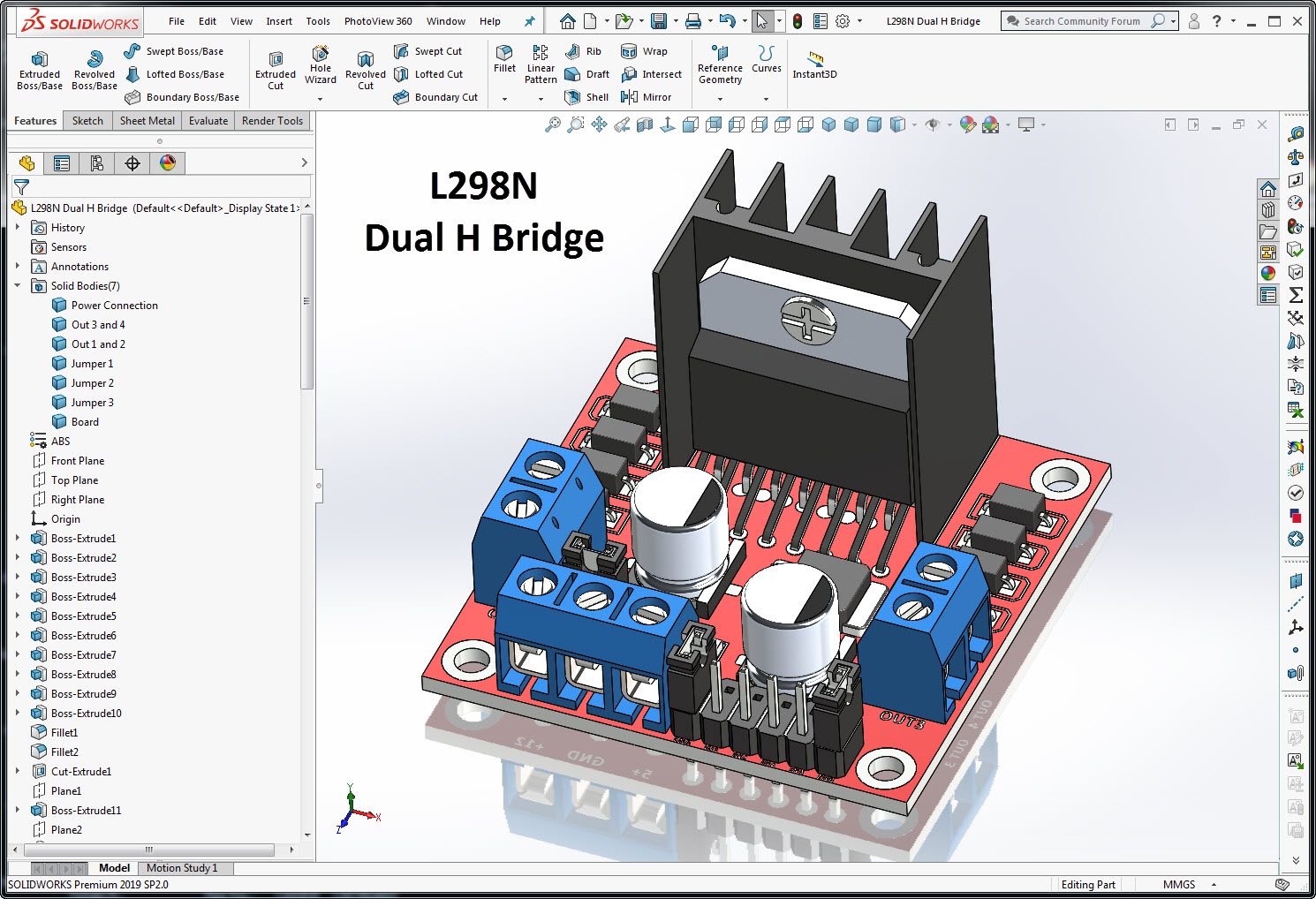Toggle the Instant3D tool

[814, 64]
